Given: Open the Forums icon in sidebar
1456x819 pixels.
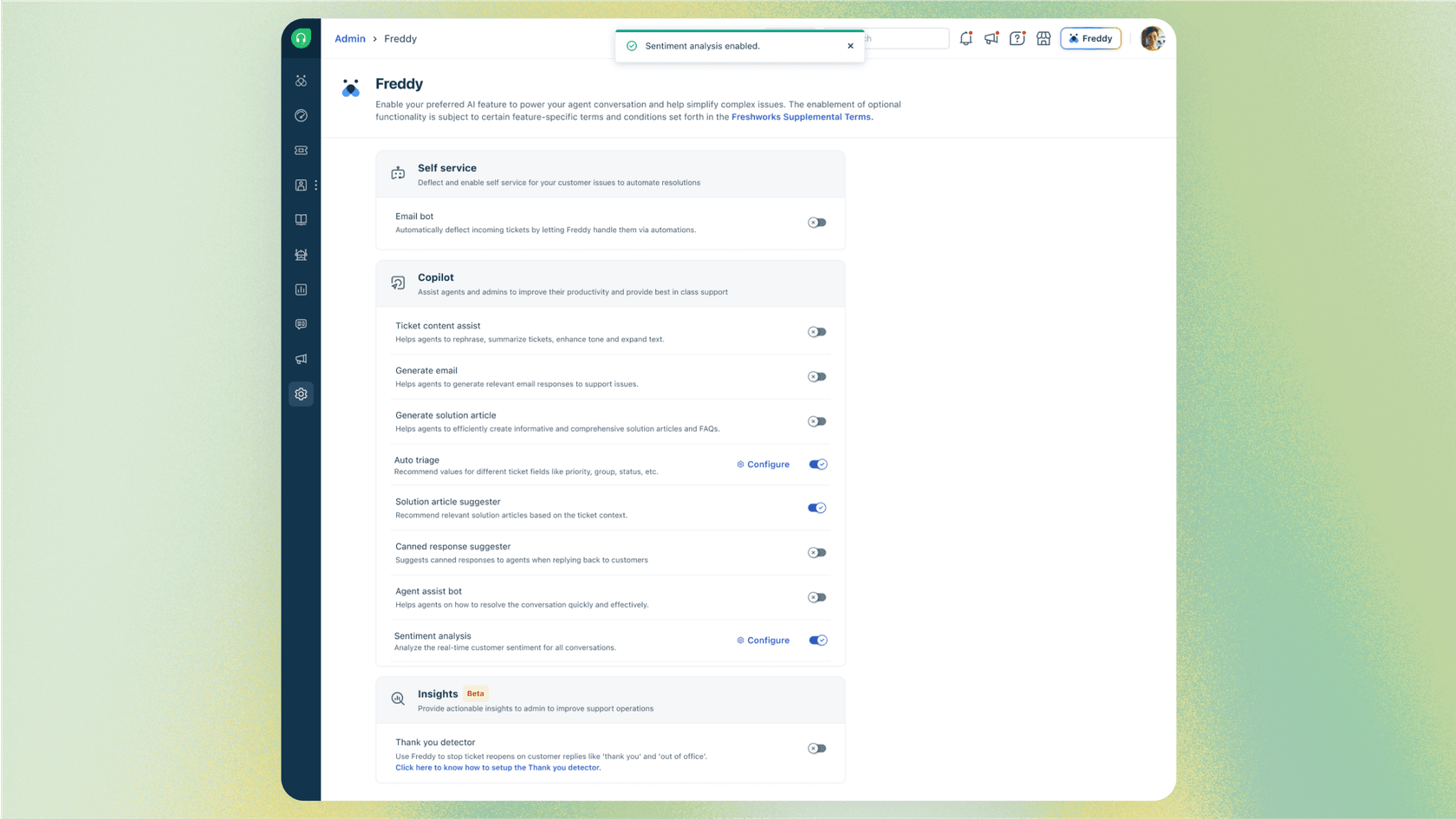Looking at the screenshot, I should [301, 255].
